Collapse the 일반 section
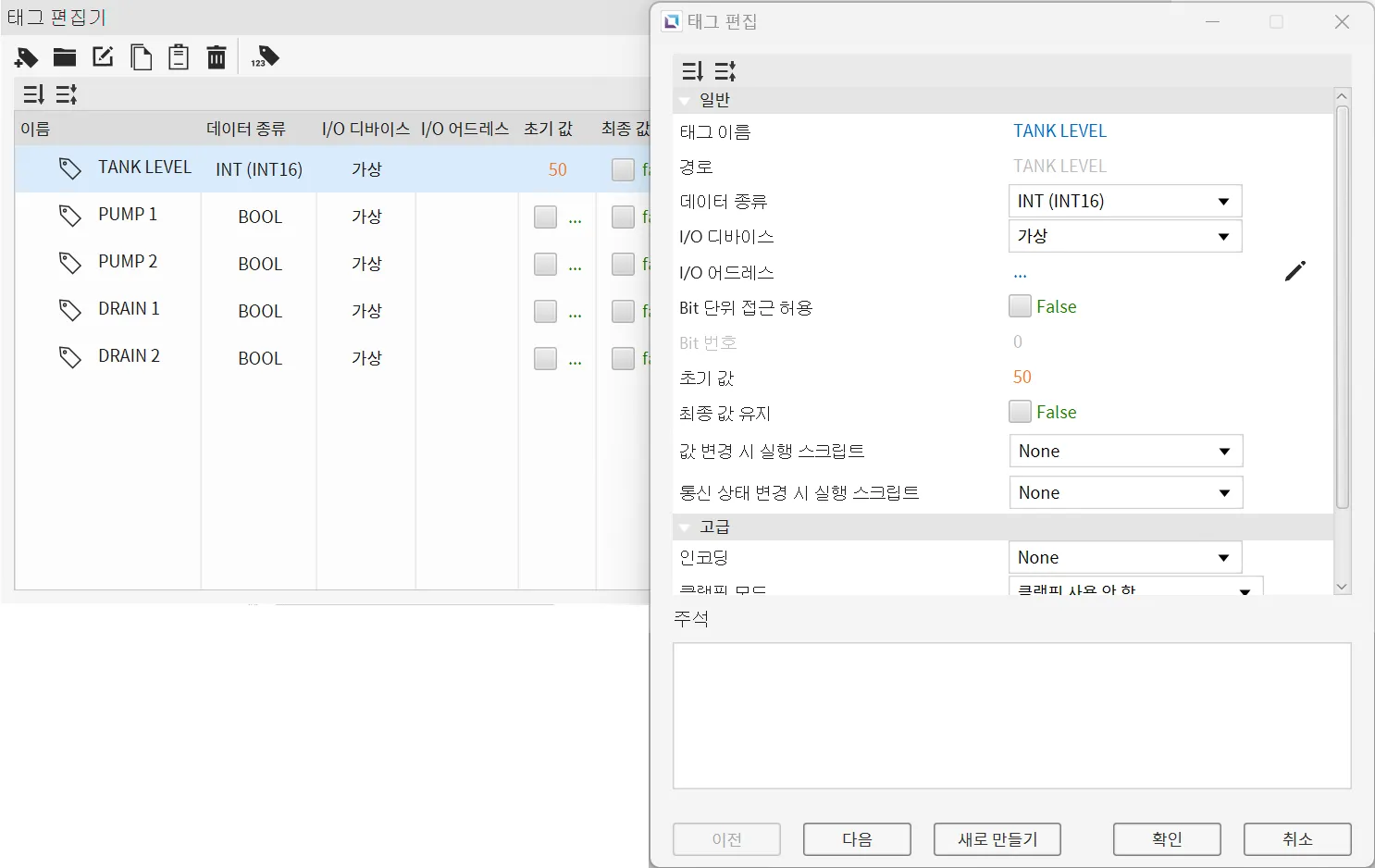 (685, 100)
